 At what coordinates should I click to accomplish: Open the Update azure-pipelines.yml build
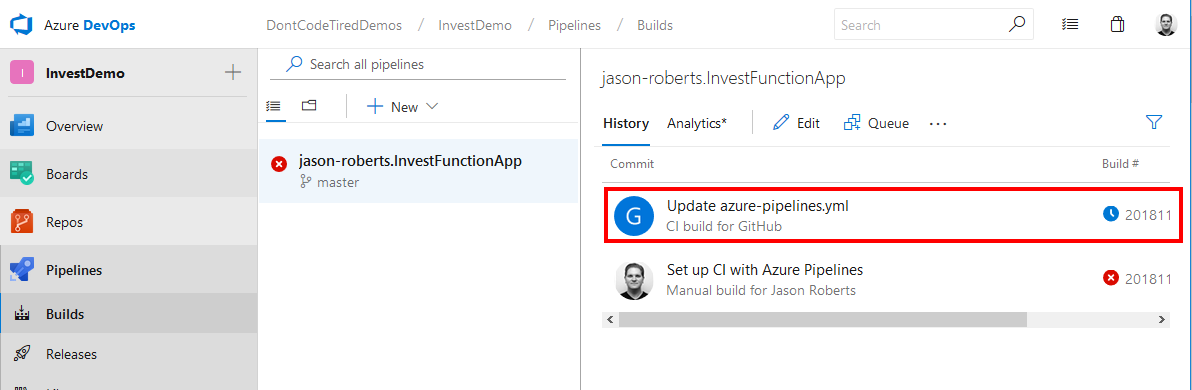tap(893, 216)
